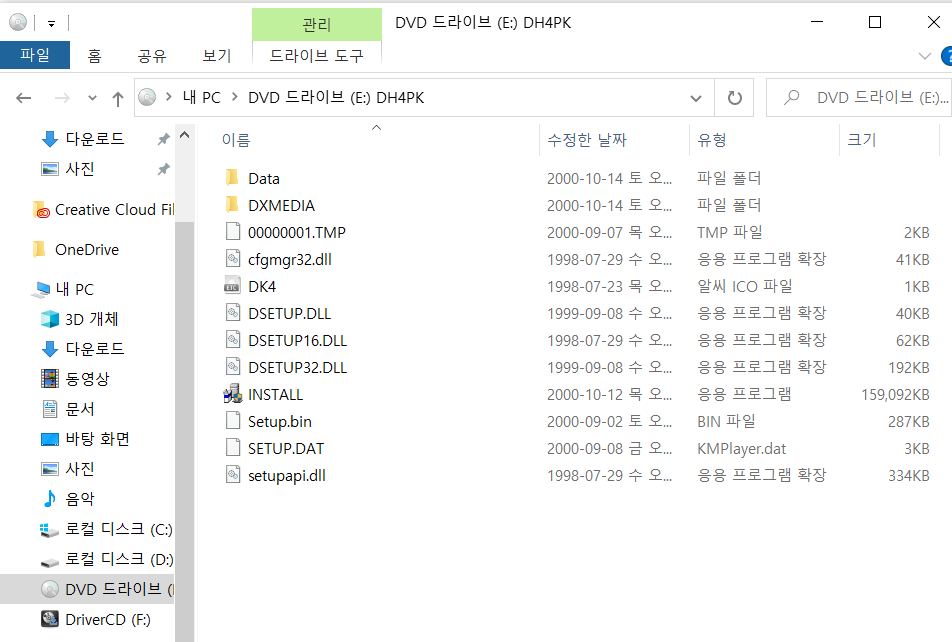
Task: Select the Setup.bin file icon
Action: 233,421
